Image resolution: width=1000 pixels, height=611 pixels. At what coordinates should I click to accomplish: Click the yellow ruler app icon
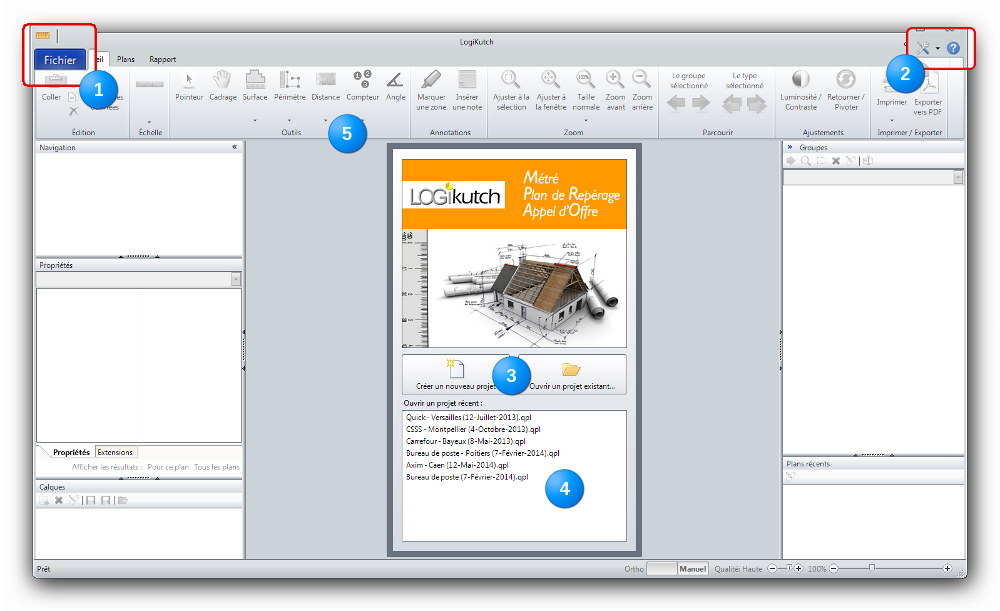tap(43, 35)
